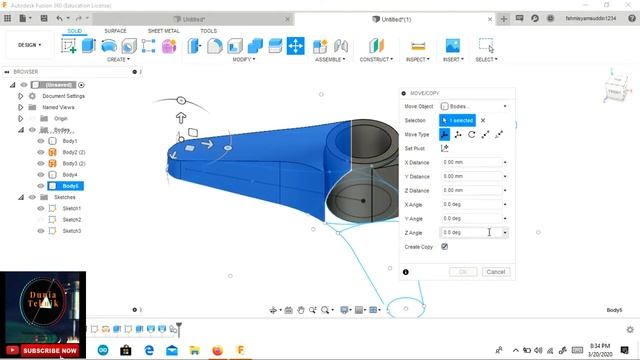Select the Create Sketch tool
This screenshot has width=640, height=360.
69,46
